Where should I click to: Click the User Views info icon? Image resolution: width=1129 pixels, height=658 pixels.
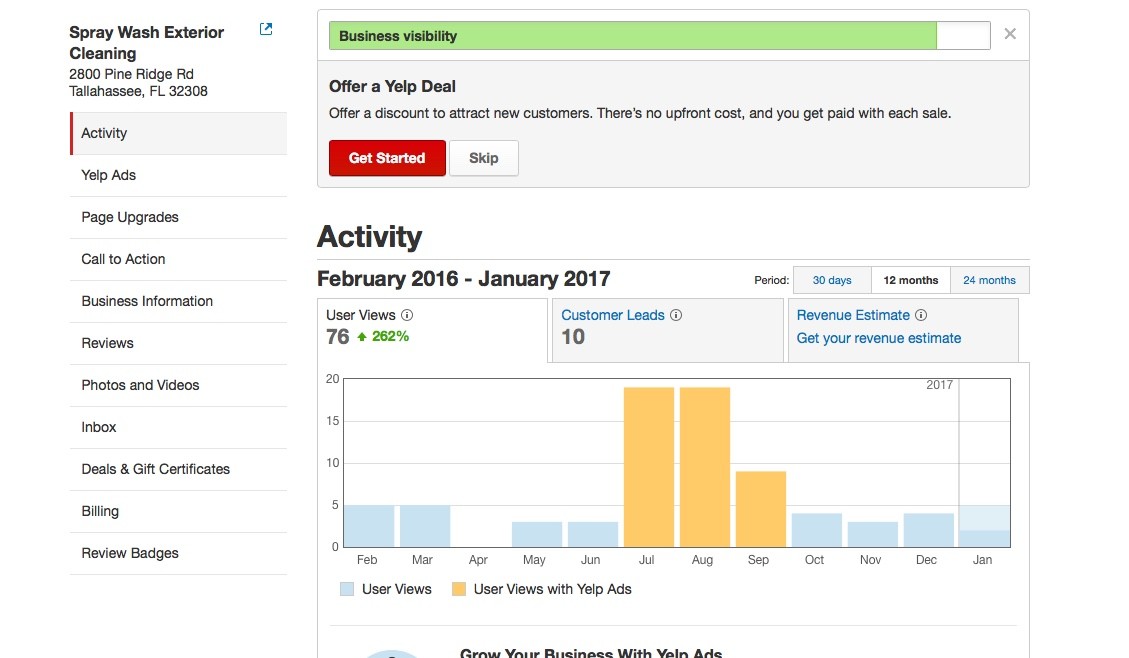click(x=407, y=315)
